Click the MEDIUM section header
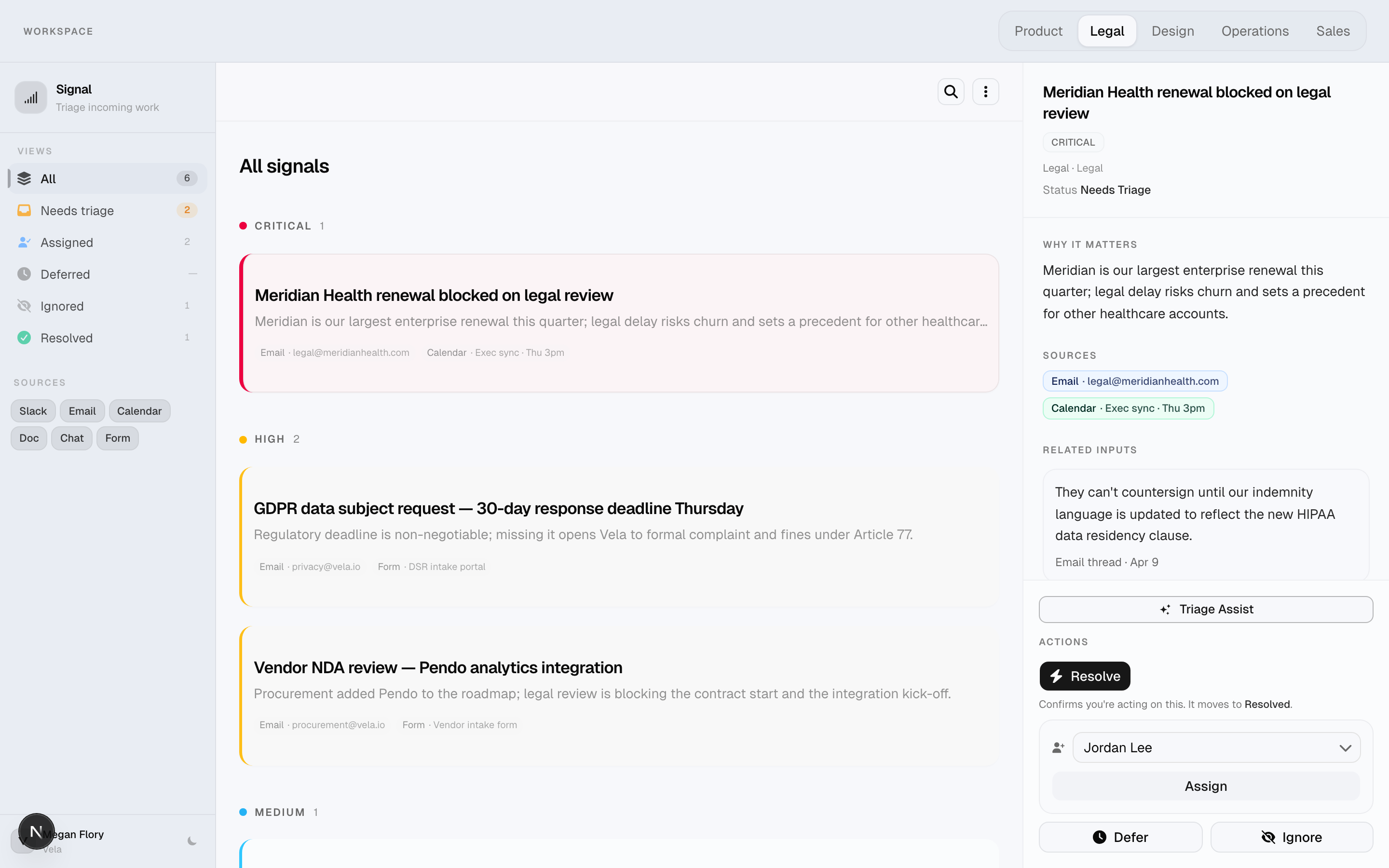This screenshot has width=1389, height=868. 279,813
